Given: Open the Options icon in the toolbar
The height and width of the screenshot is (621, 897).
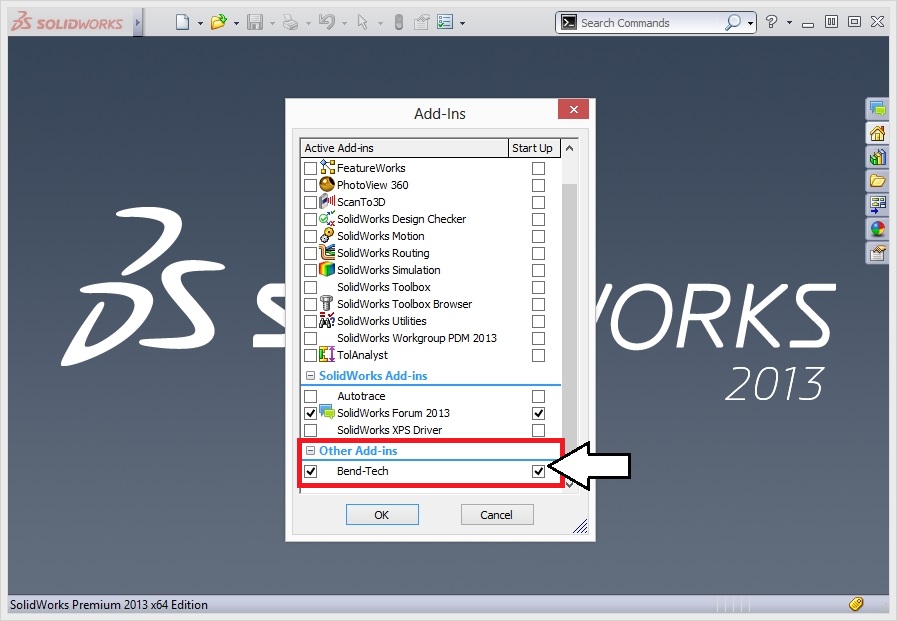Looking at the screenshot, I should click(x=444, y=22).
